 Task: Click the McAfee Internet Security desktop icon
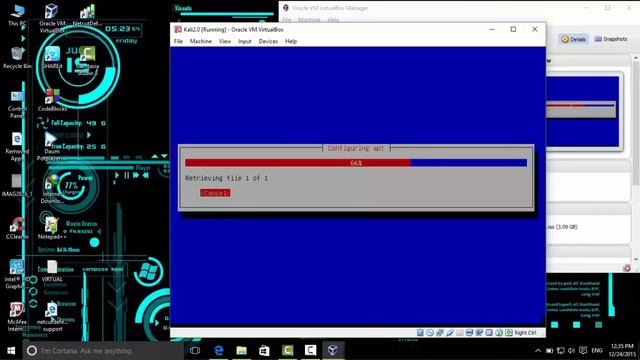tap(16, 318)
